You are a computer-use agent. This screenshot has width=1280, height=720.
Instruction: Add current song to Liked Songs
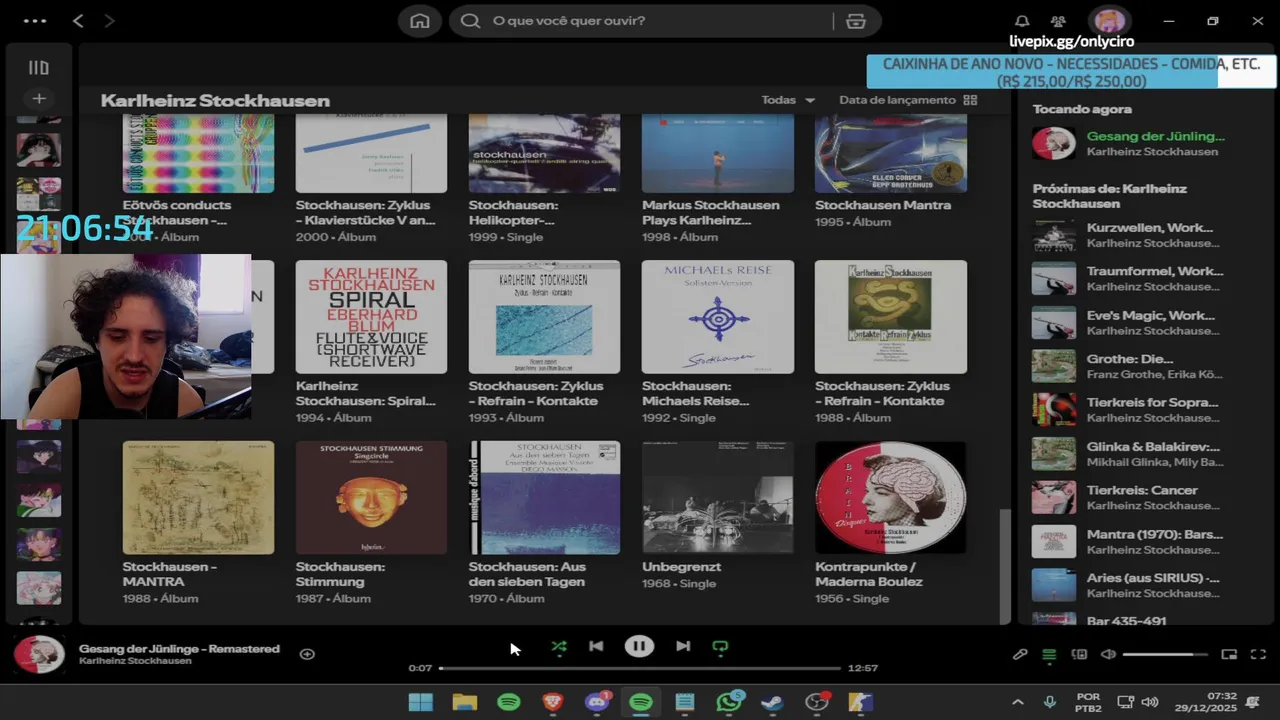(x=307, y=654)
